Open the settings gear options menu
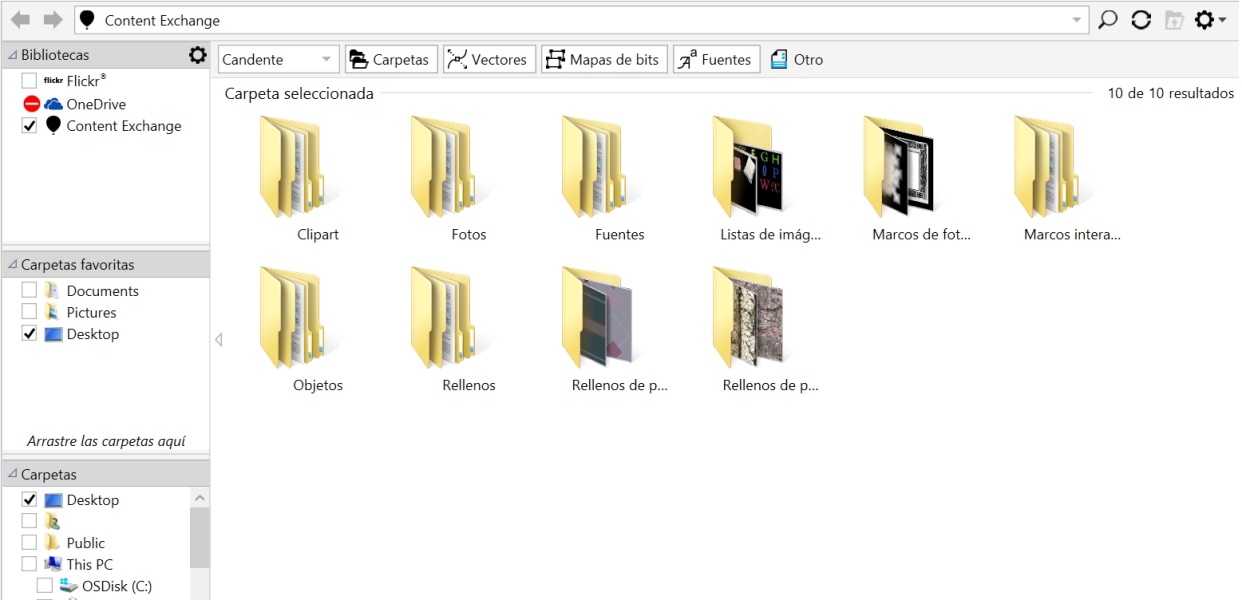The image size is (1242, 600). coord(1209,20)
